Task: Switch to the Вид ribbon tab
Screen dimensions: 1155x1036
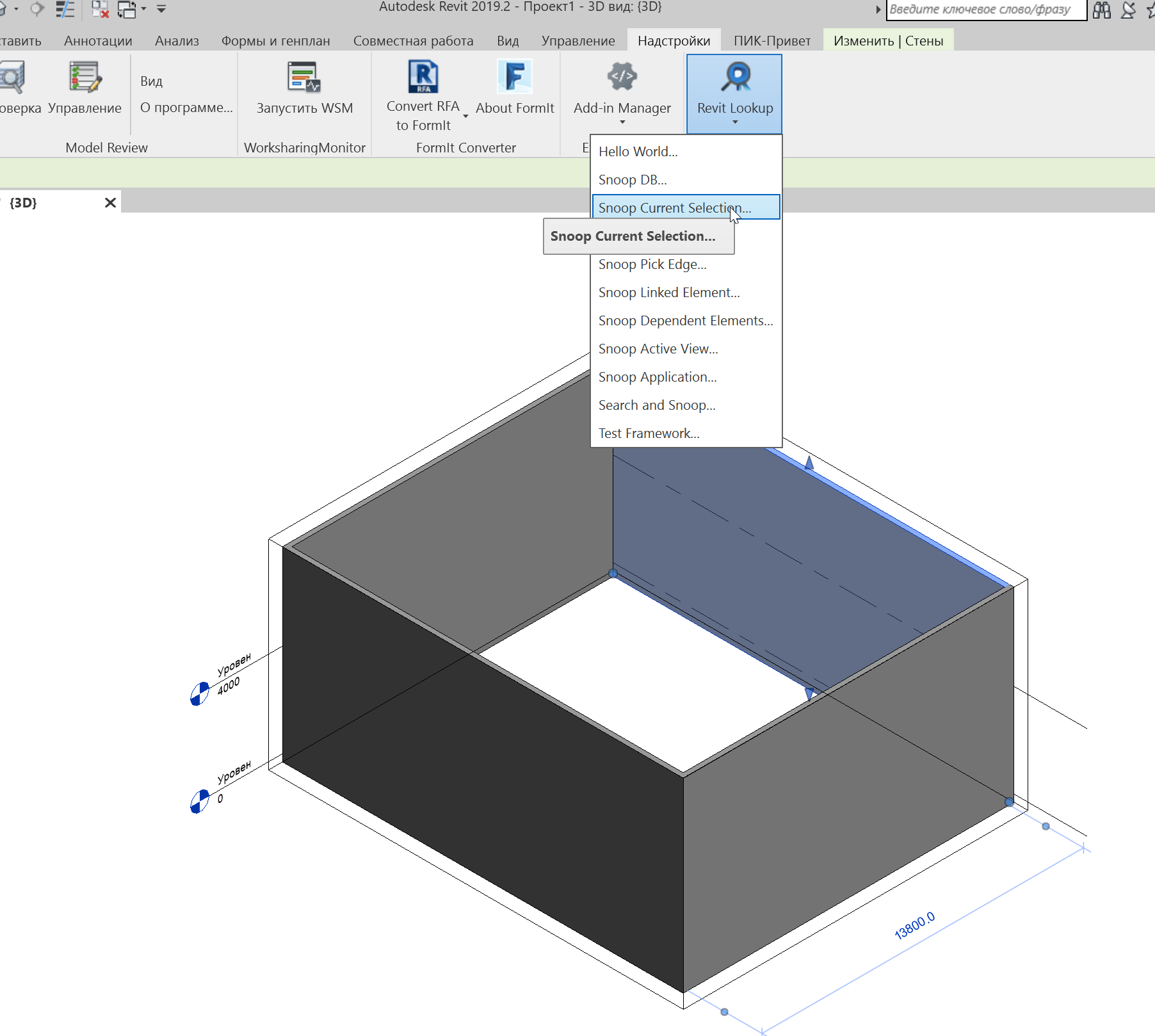Action: pos(508,41)
